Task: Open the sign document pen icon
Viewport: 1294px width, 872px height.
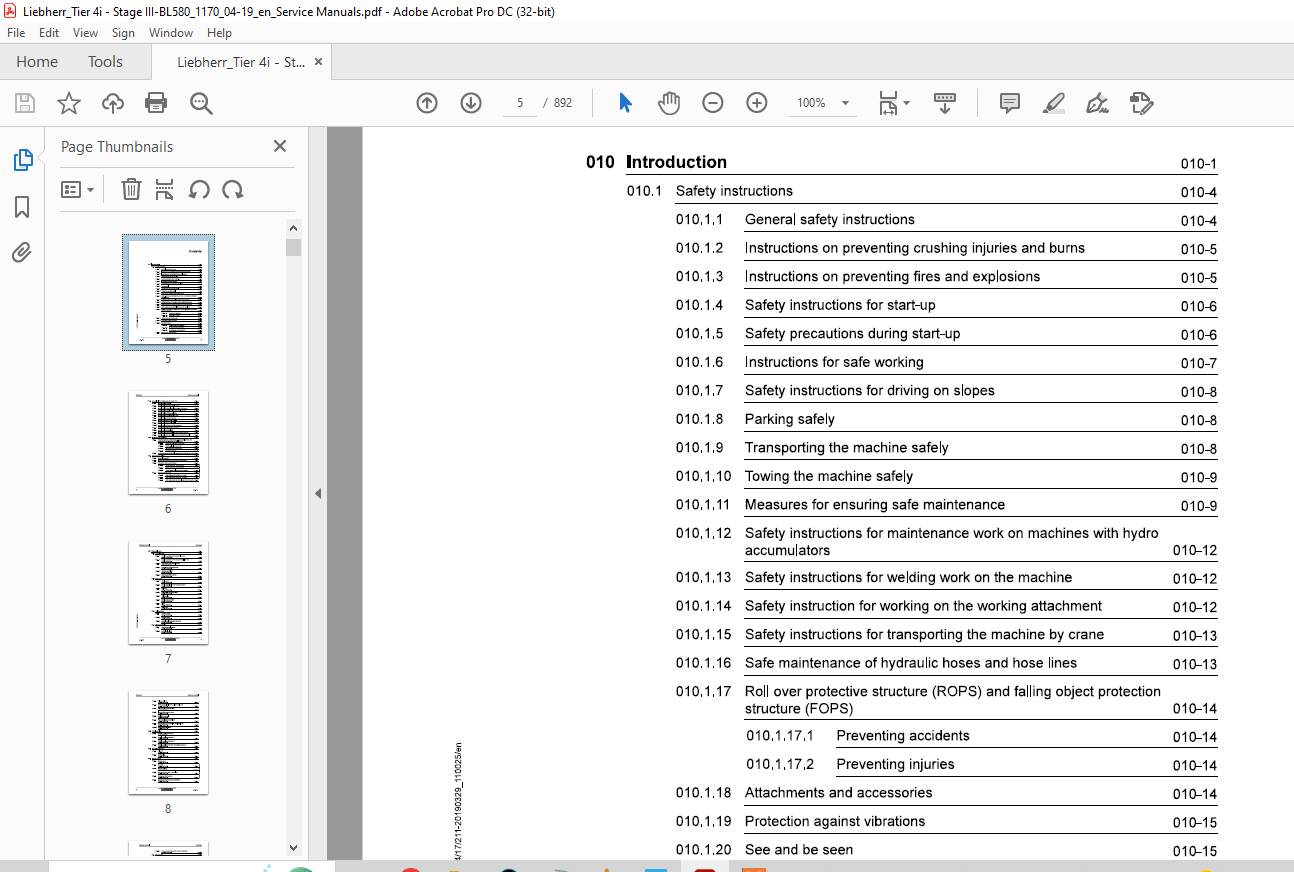Action: [x=1097, y=103]
